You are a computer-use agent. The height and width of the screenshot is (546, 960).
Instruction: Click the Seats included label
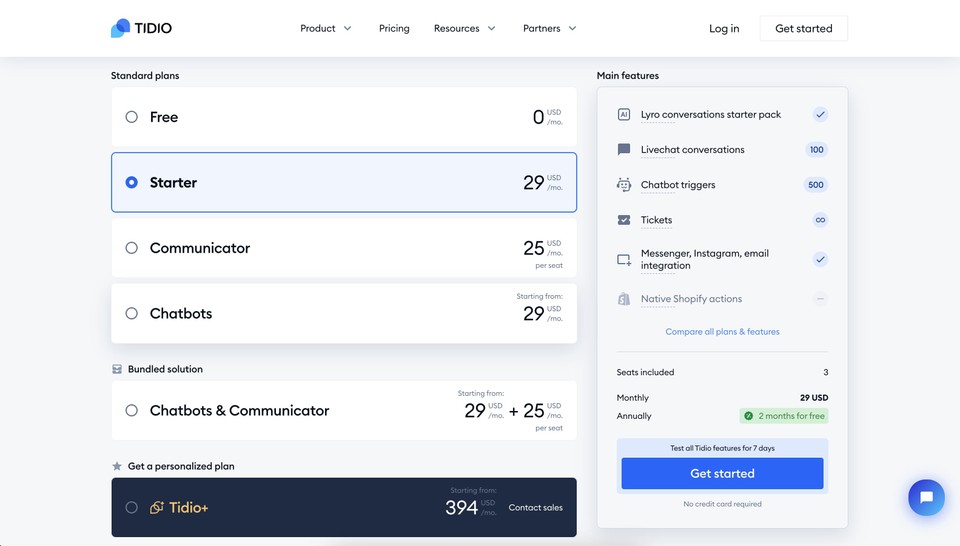click(645, 372)
